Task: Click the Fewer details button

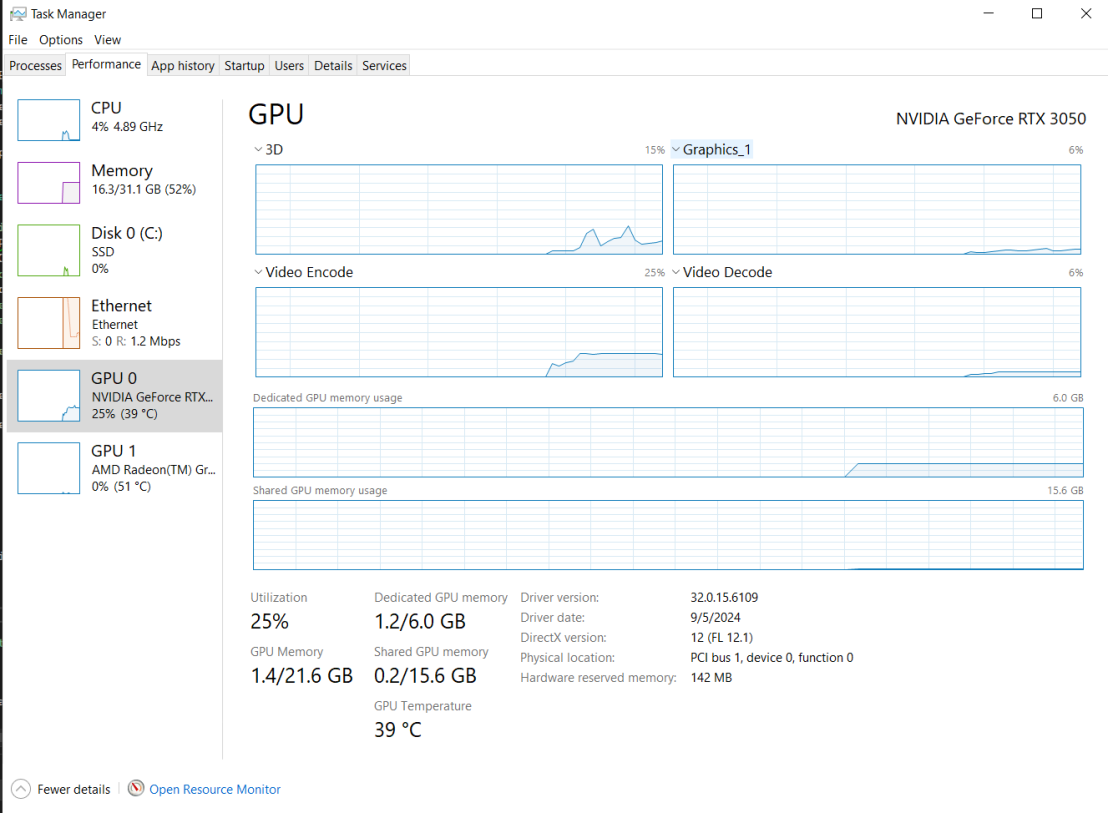Action: [x=73, y=789]
